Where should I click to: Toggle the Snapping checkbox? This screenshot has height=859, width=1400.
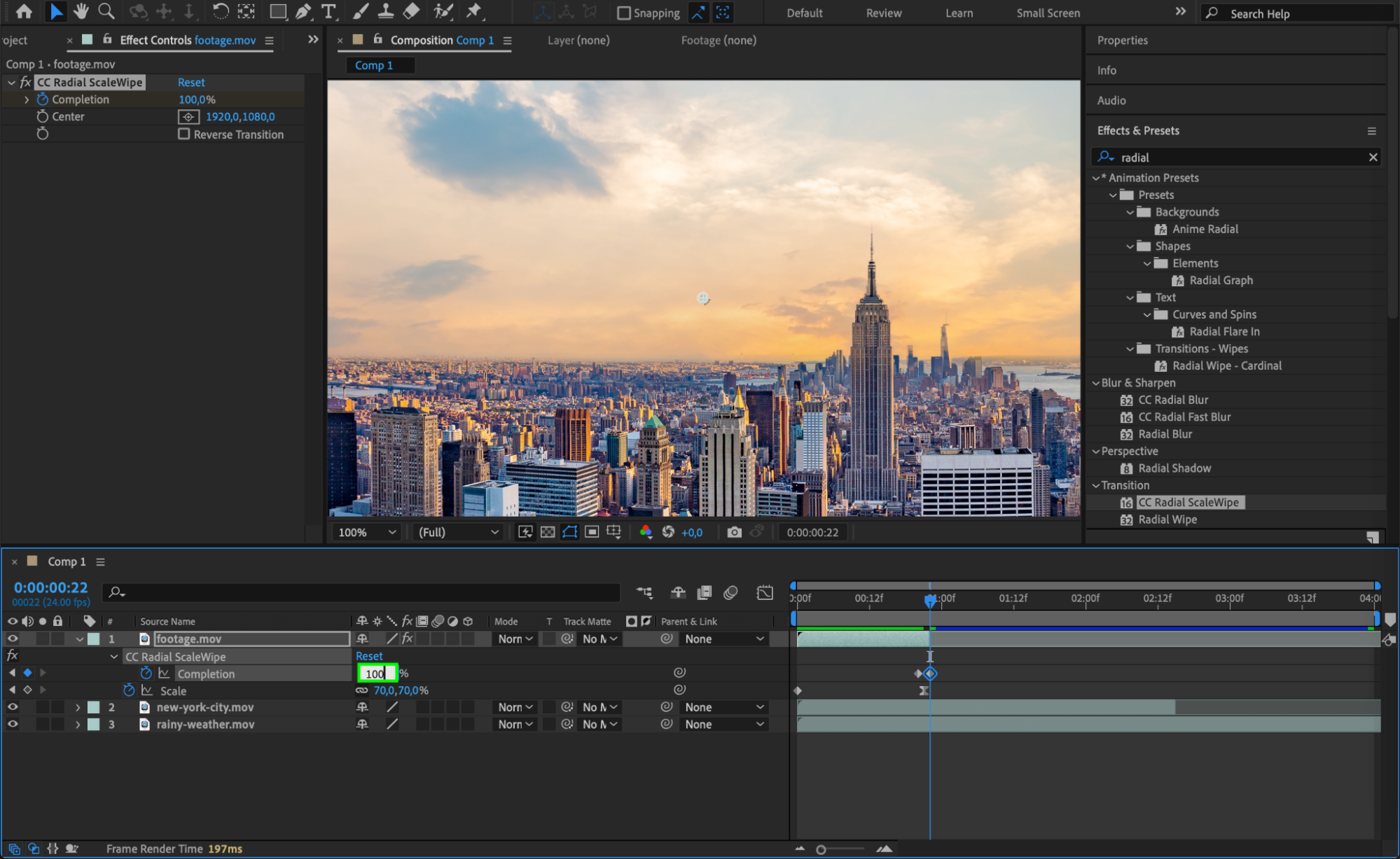tap(623, 13)
